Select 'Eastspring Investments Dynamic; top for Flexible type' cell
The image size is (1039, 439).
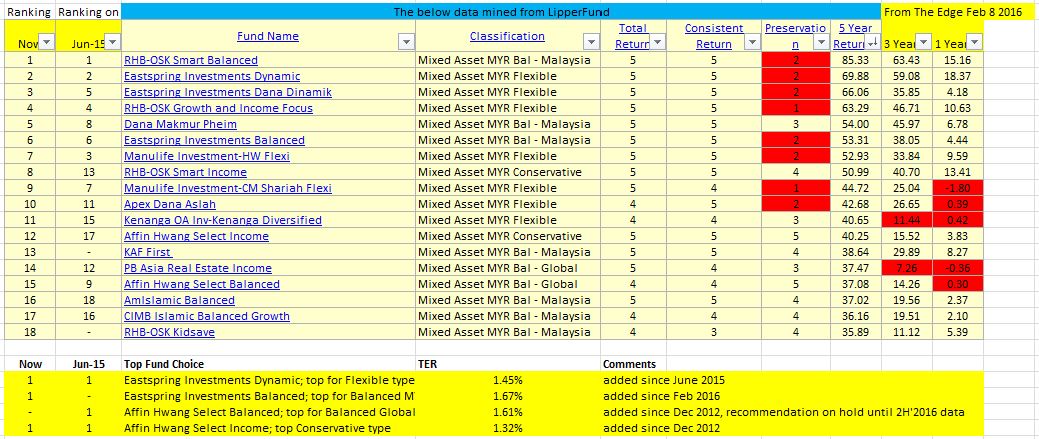268,380
